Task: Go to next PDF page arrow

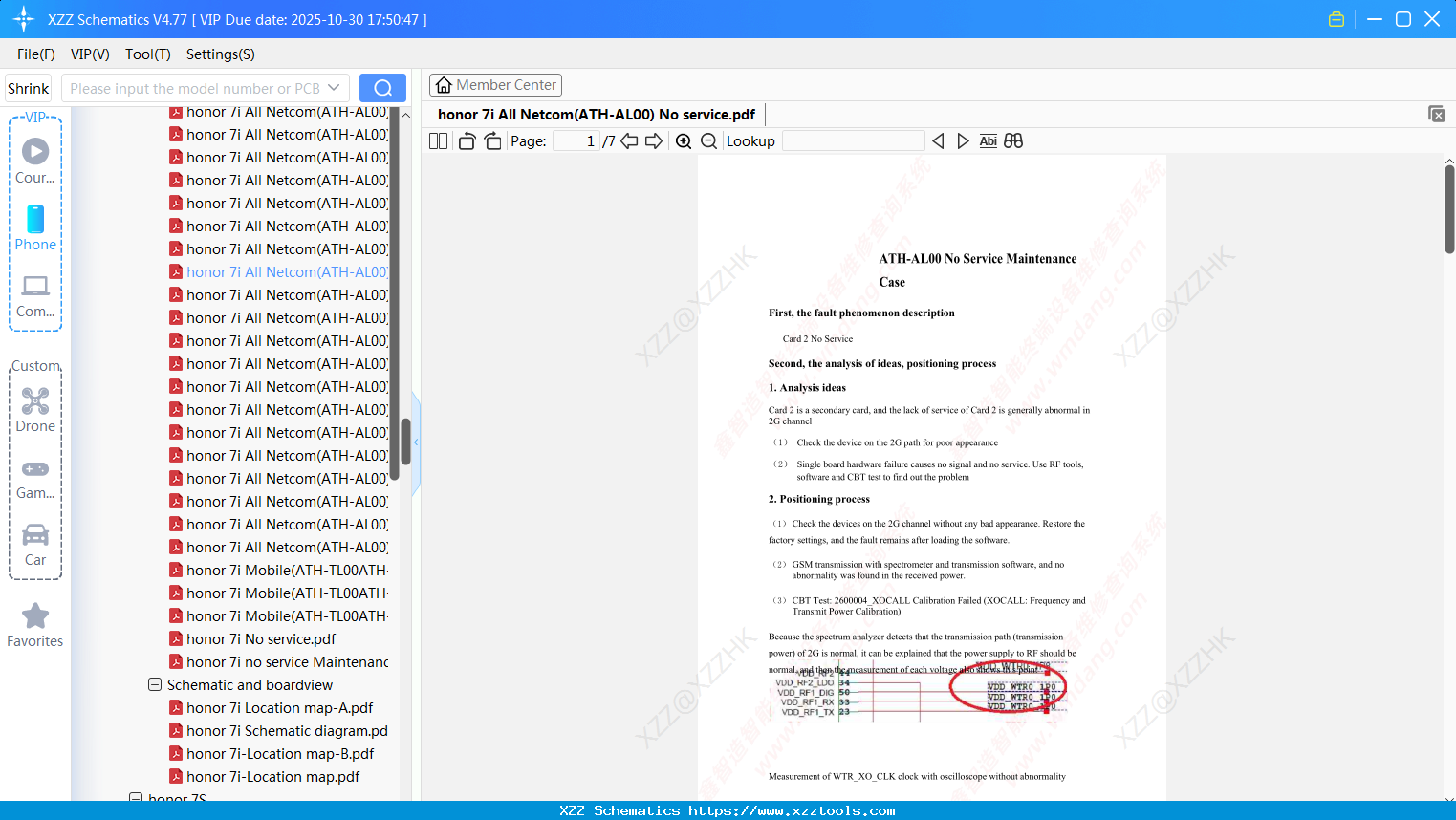Action: click(x=654, y=140)
